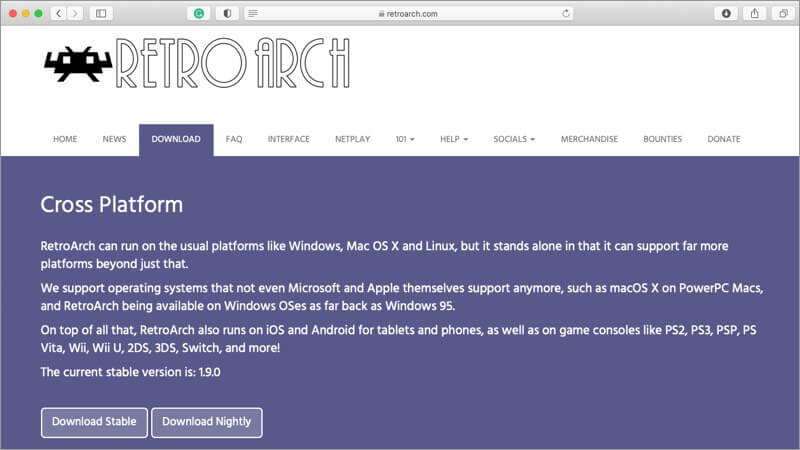Open the SOCIALS dropdown menu
The height and width of the screenshot is (450, 800).
click(514, 139)
